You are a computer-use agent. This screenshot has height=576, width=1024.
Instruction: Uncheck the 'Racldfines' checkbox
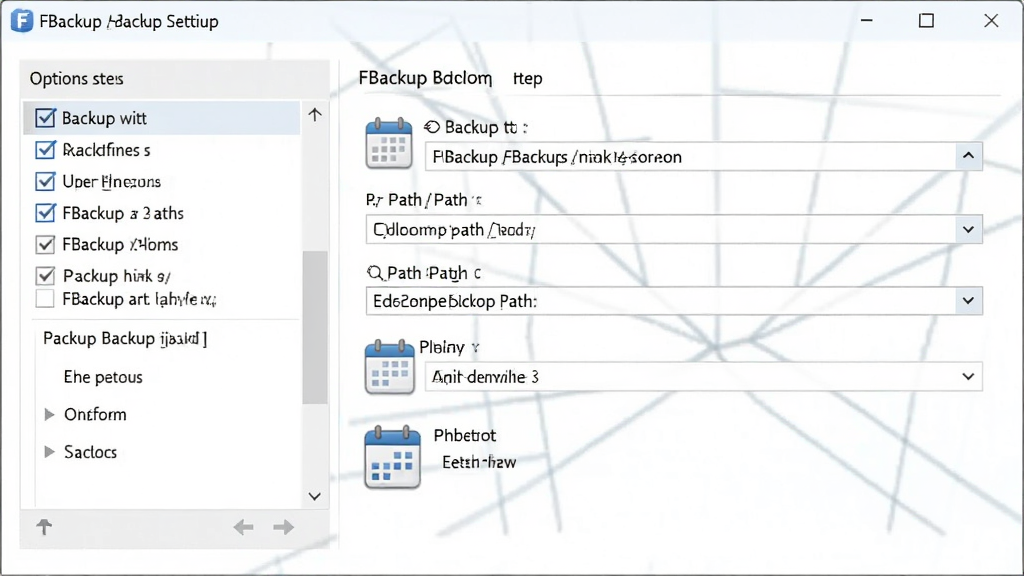(x=45, y=150)
